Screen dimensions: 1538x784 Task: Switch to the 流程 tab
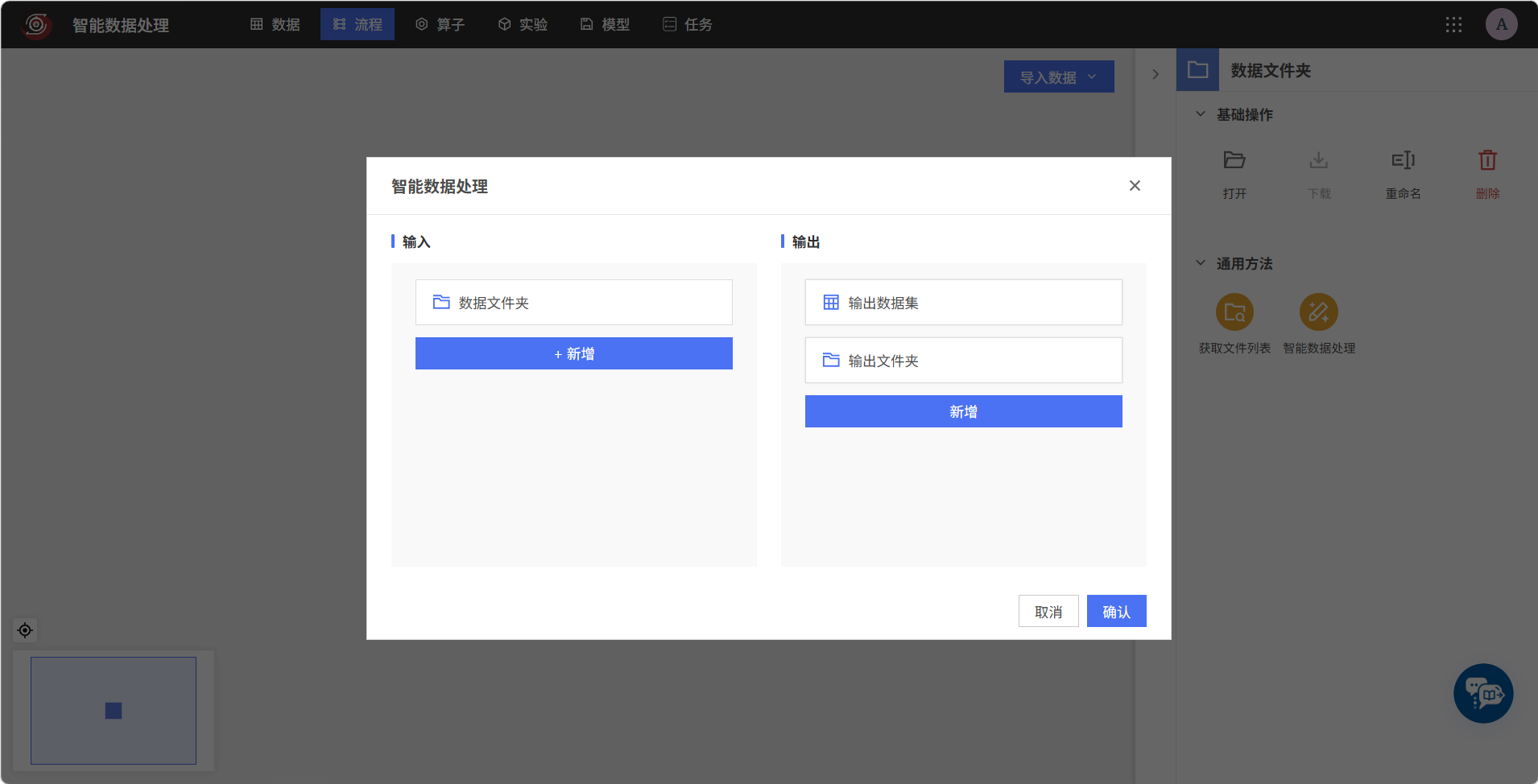(358, 24)
